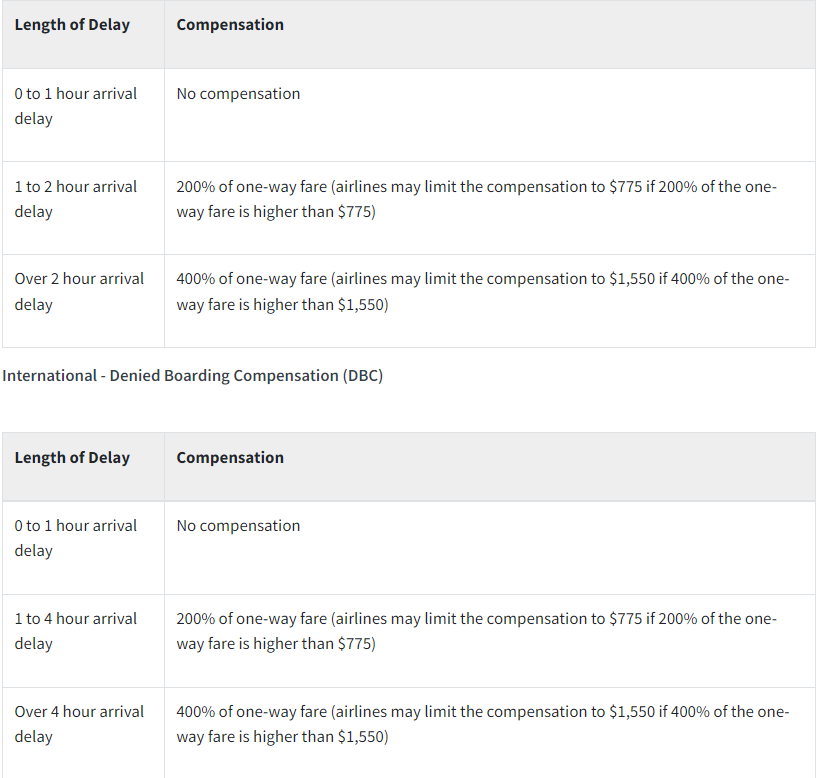This screenshot has height=778, width=816.
Task: Click 400% fare compensation for over 2 hour delay
Action: point(482,291)
